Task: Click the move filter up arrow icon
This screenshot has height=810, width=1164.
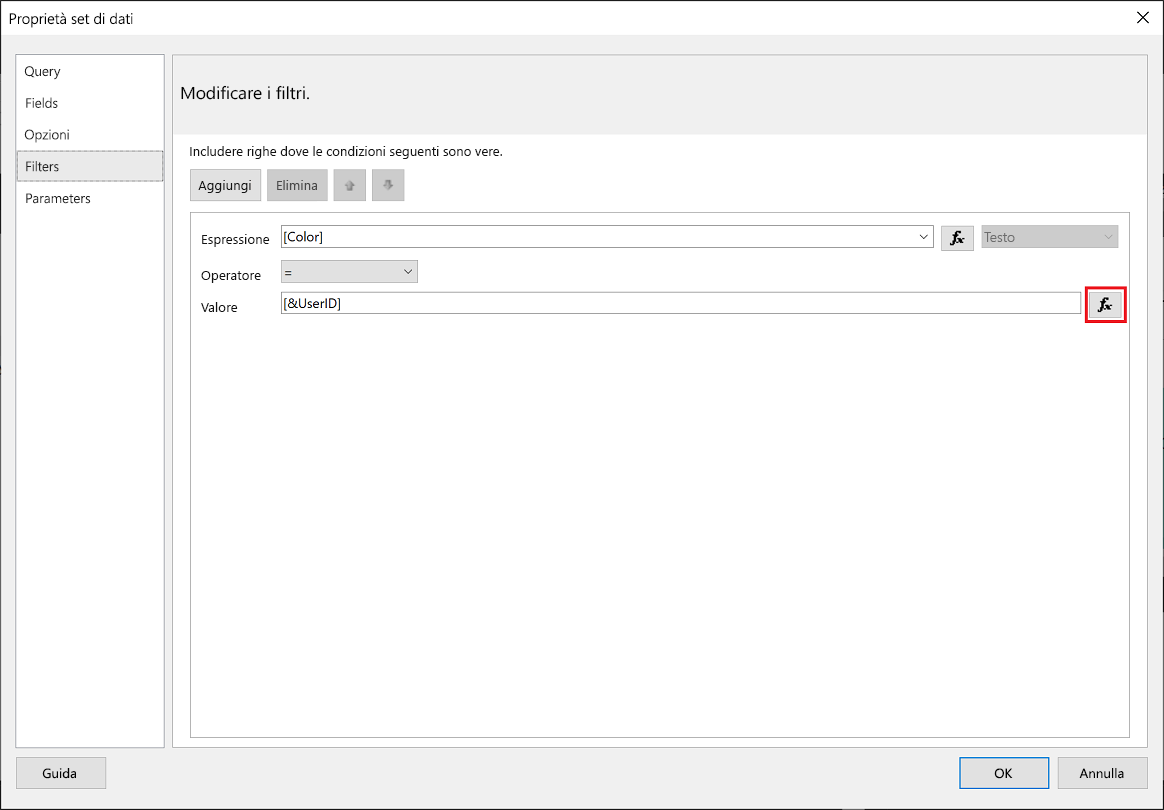Action: (x=349, y=185)
